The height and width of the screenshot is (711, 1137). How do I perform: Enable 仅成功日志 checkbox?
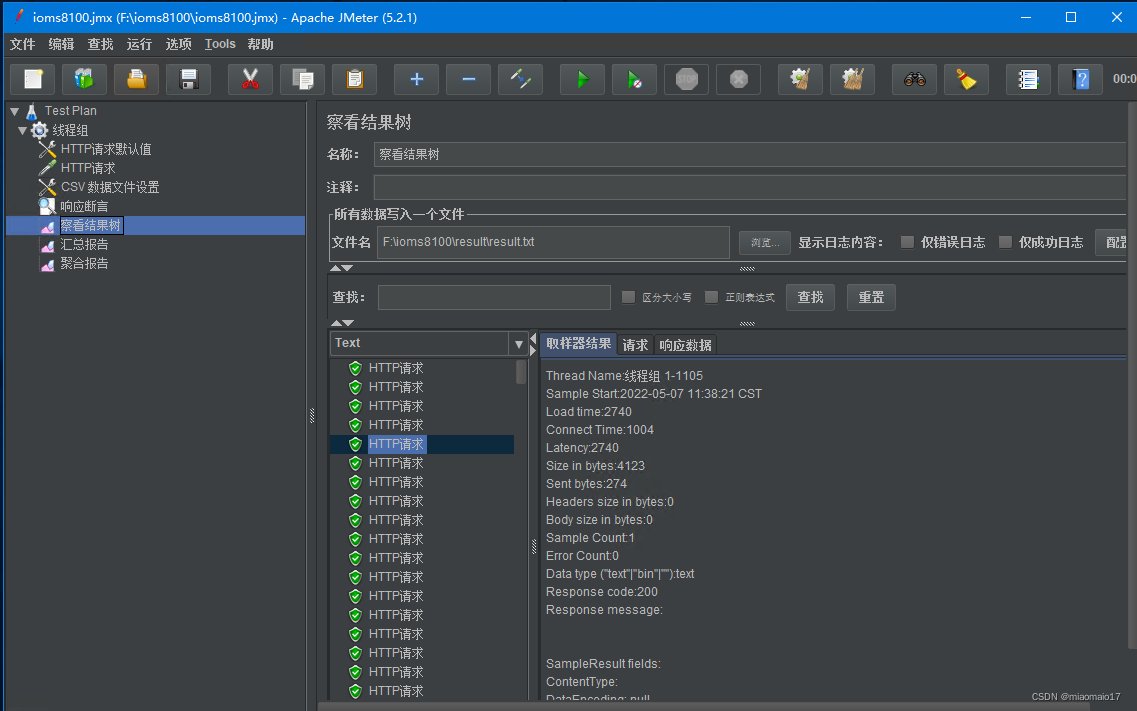point(1005,242)
